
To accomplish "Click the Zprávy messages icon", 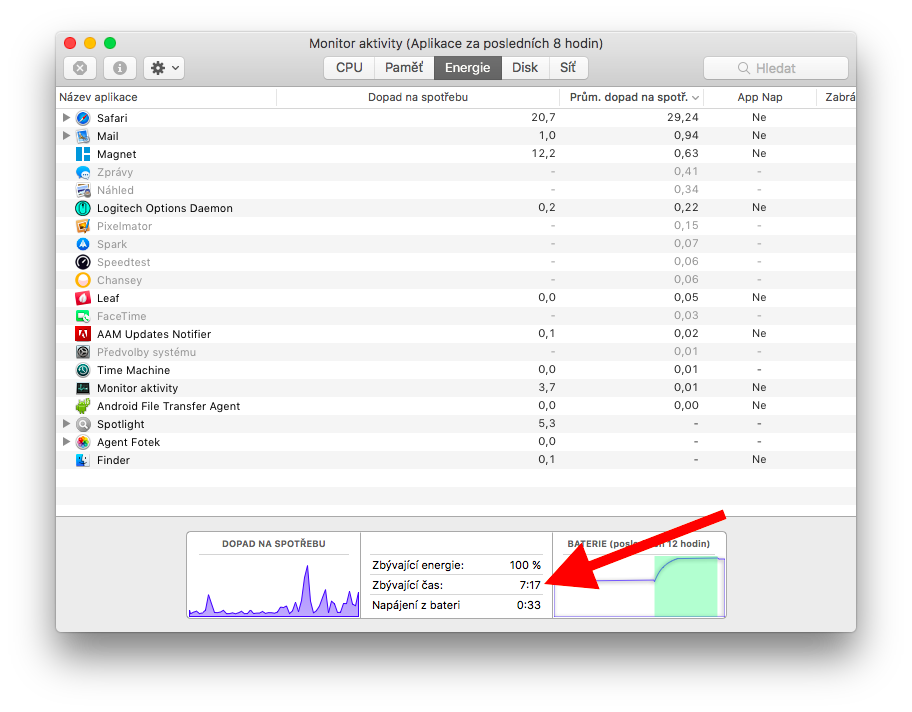I will pyautogui.click(x=83, y=172).
